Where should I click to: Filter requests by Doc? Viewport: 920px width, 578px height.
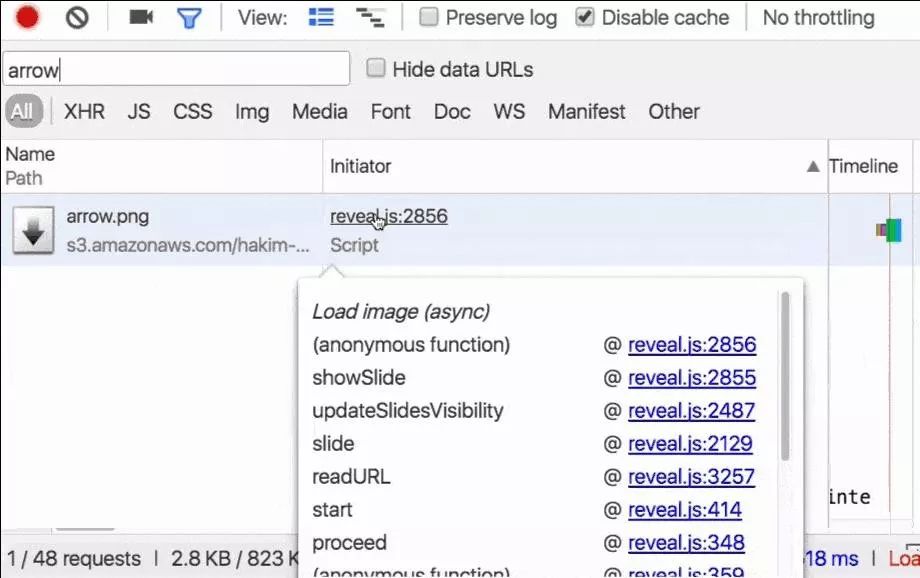pyautogui.click(x=452, y=111)
